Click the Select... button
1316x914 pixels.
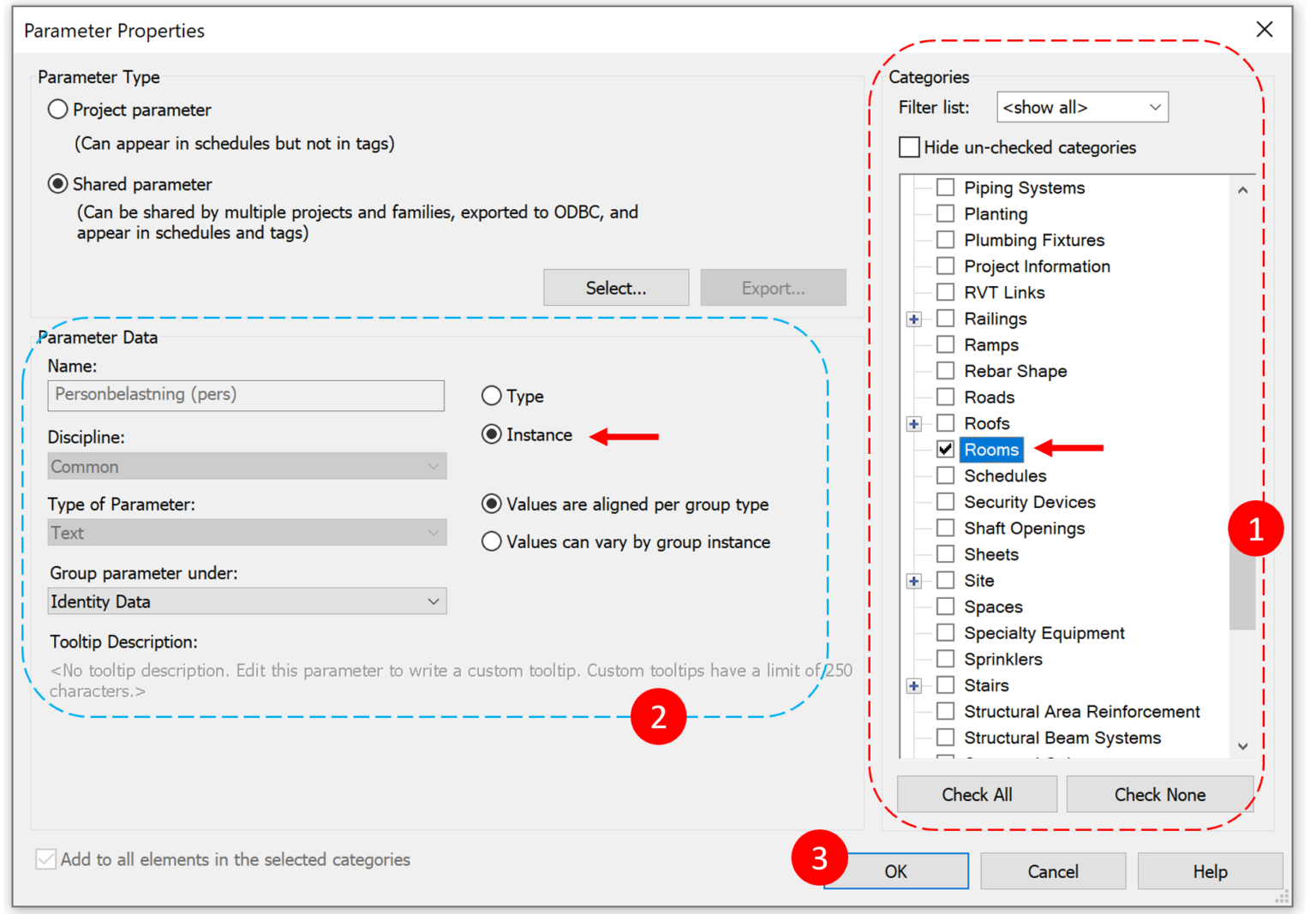tap(616, 288)
